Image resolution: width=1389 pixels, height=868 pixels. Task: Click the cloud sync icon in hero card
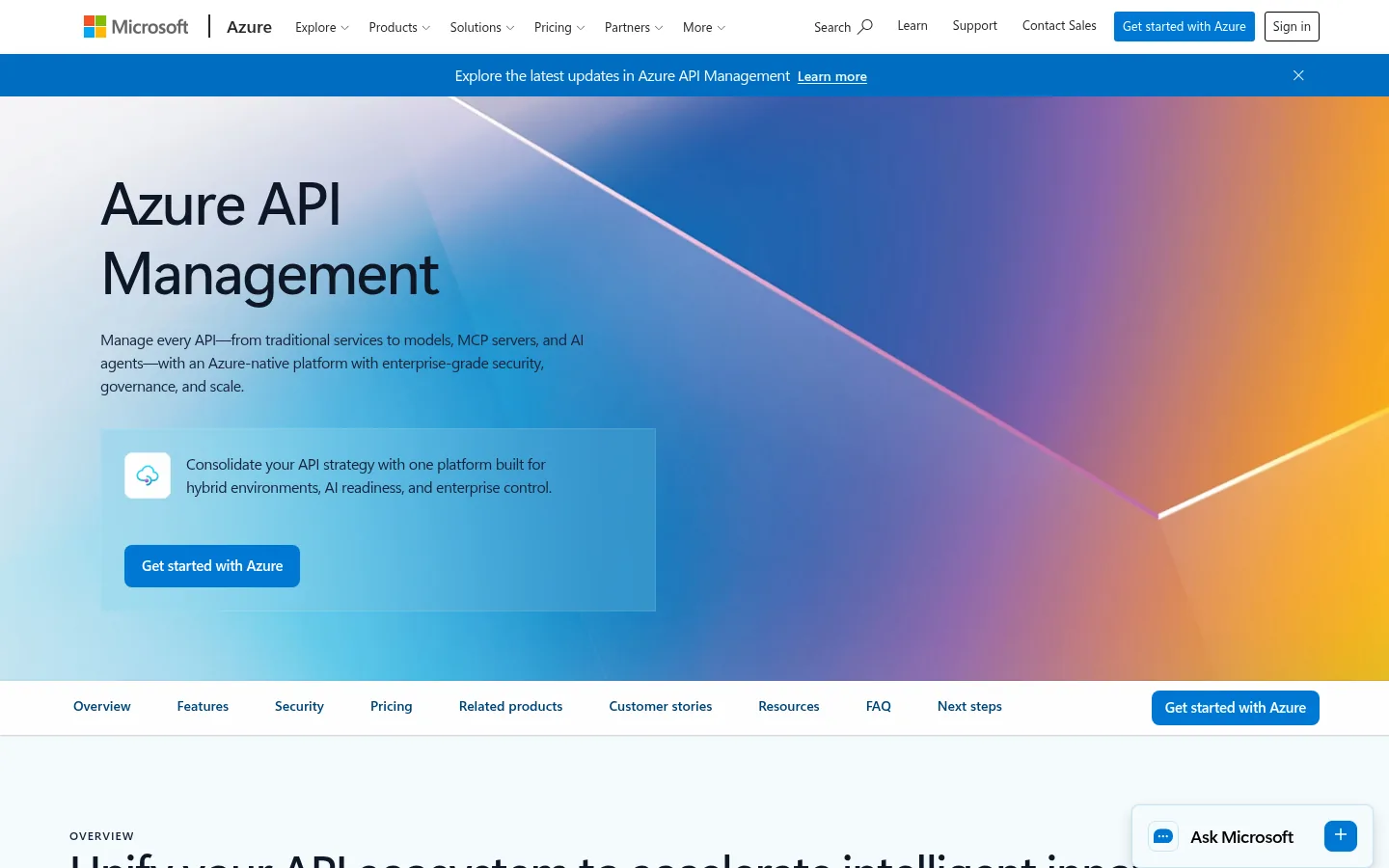pos(148,475)
